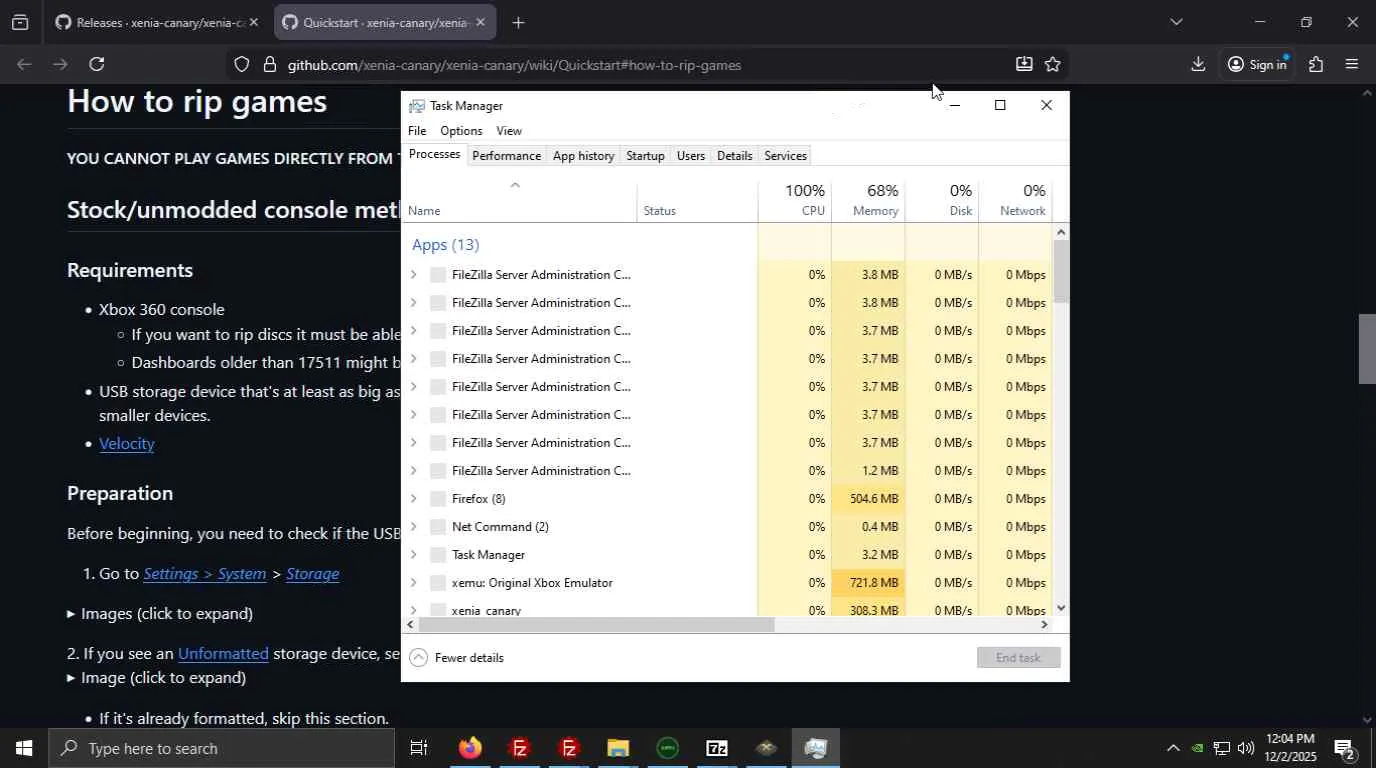Open the Firefox hamburger application menu
The width and height of the screenshot is (1376, 768).
pos(1352,64)
